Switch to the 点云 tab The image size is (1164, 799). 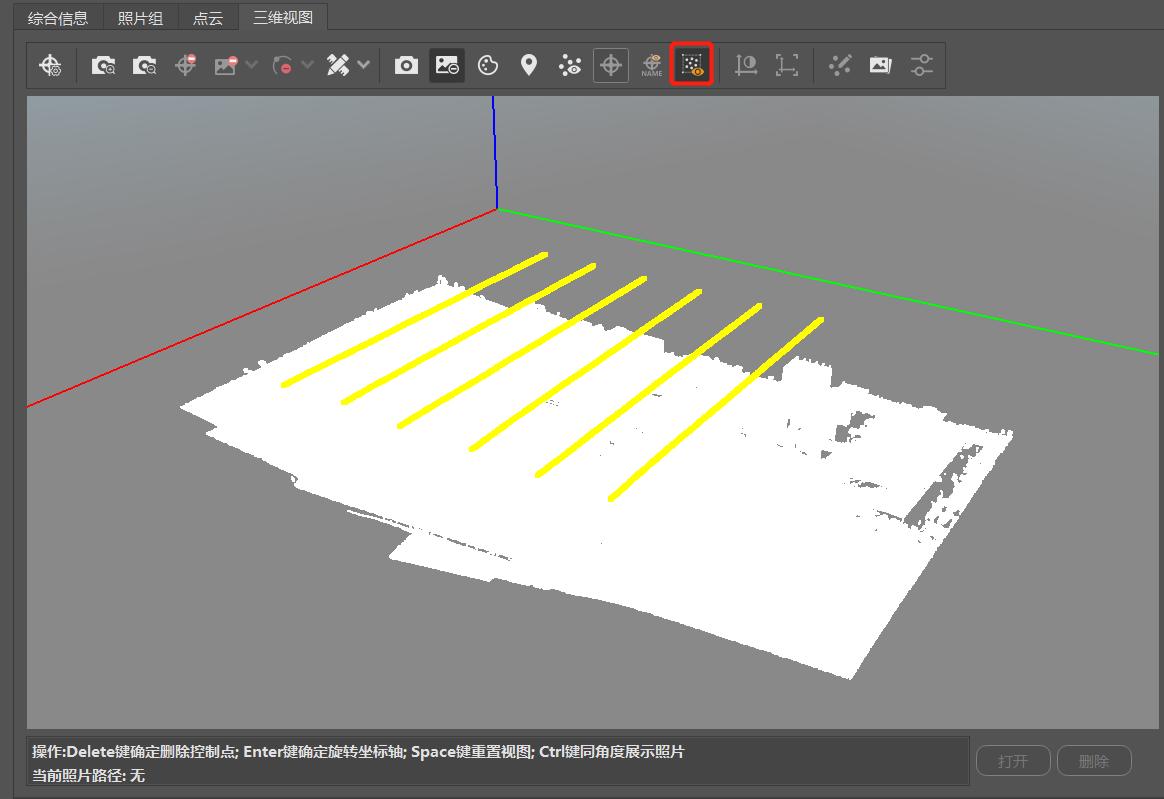pyautogui.click(x=208, y=18)
